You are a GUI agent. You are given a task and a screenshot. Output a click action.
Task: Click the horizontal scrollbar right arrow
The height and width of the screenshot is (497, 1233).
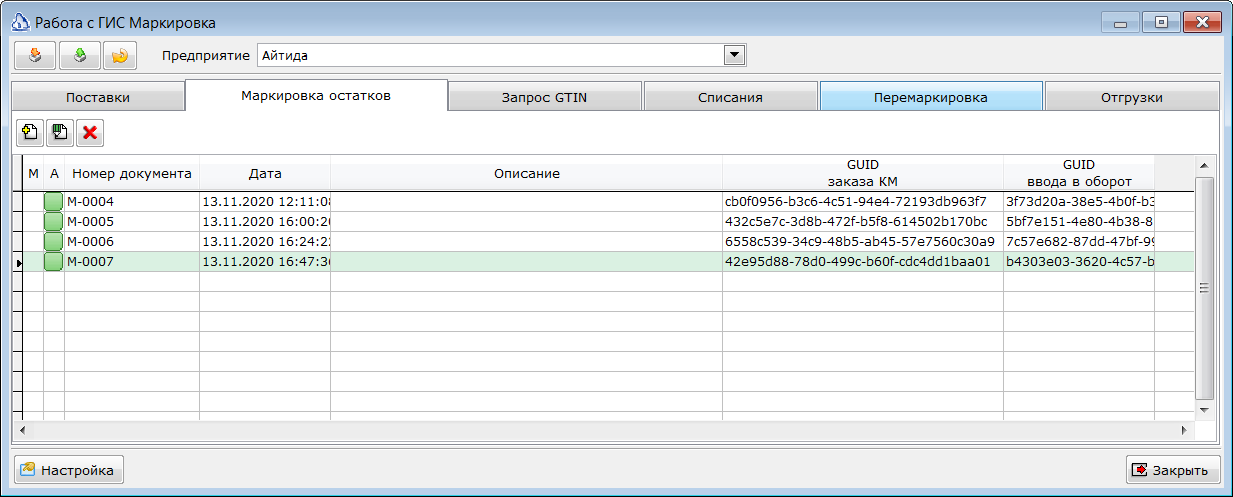[1184, 430]
